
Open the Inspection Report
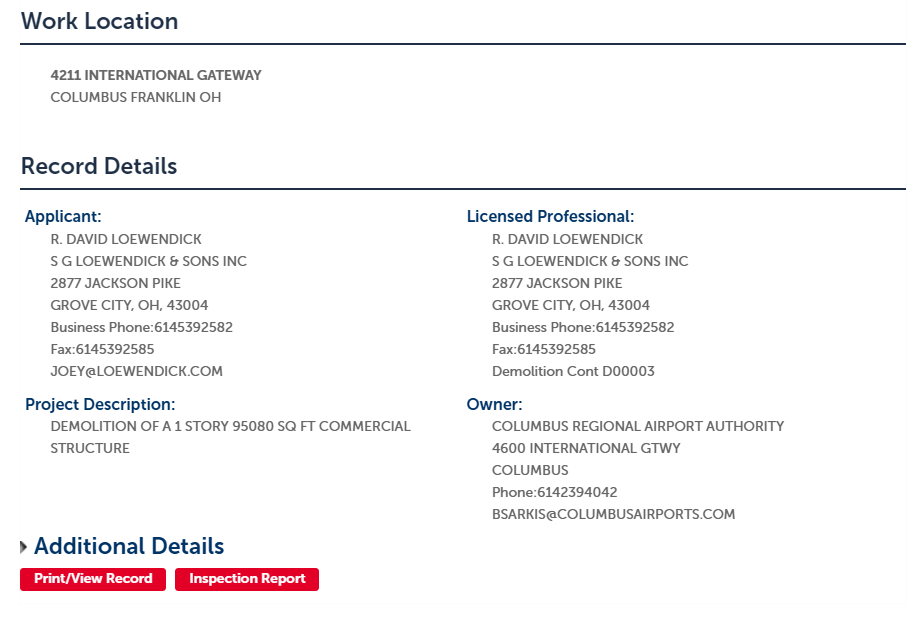pos(247,579)
